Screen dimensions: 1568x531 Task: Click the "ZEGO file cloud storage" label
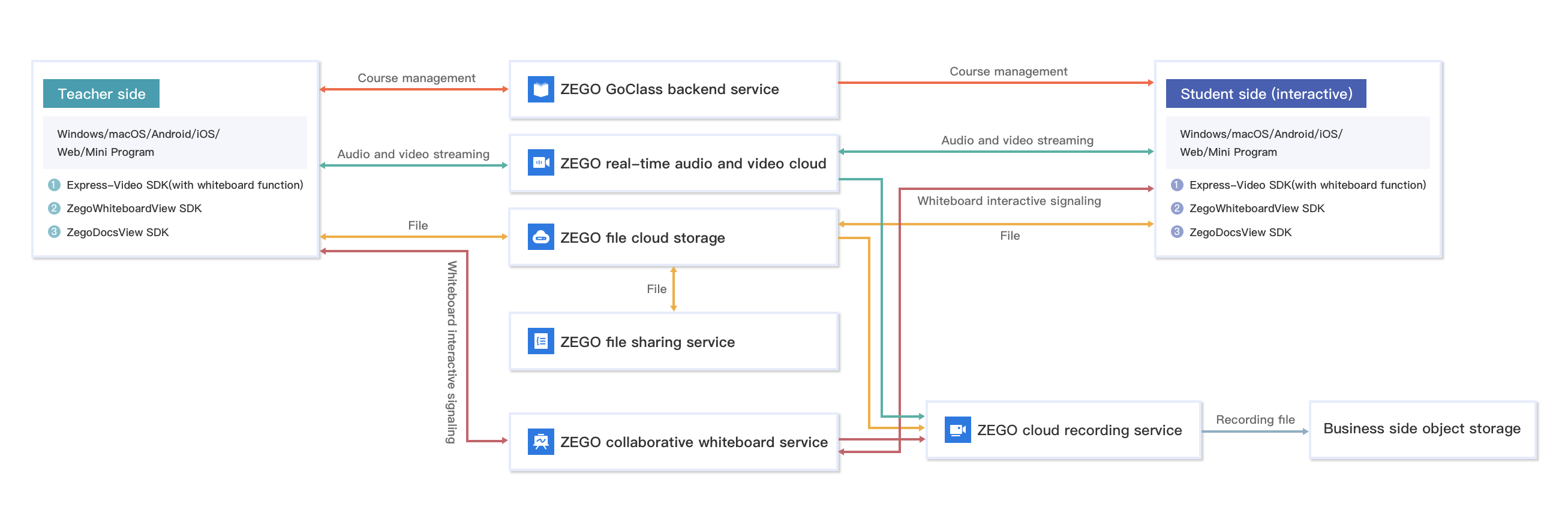tap(643, 238)
